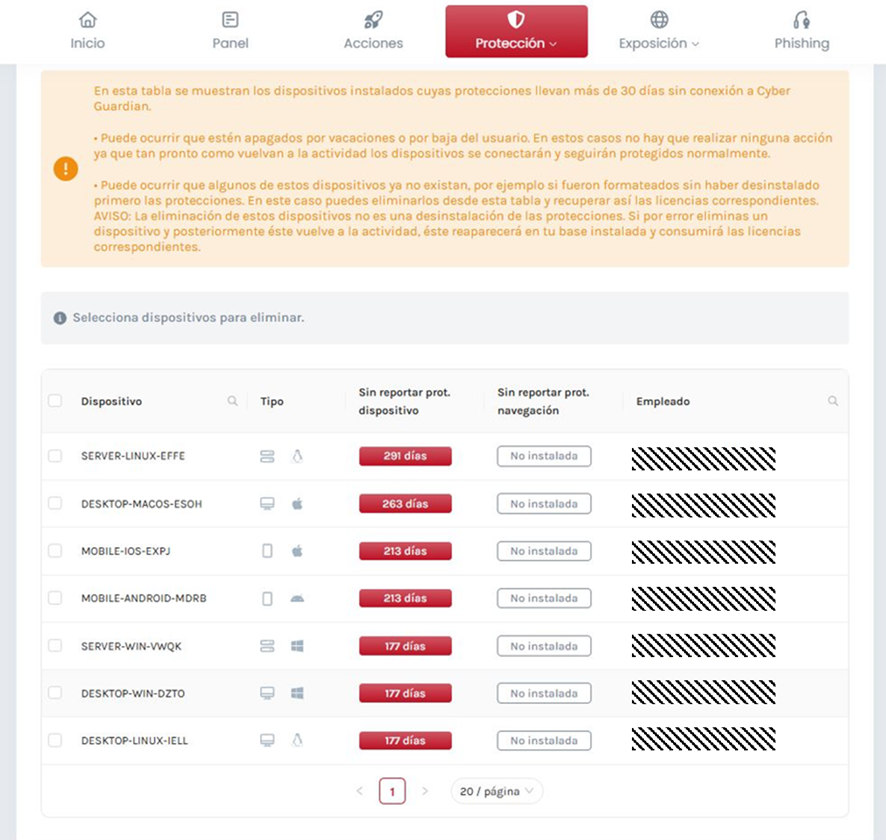The image size is (886, 840).
Task: Open the search icon in the Empleado column
Action: (833, 400)
